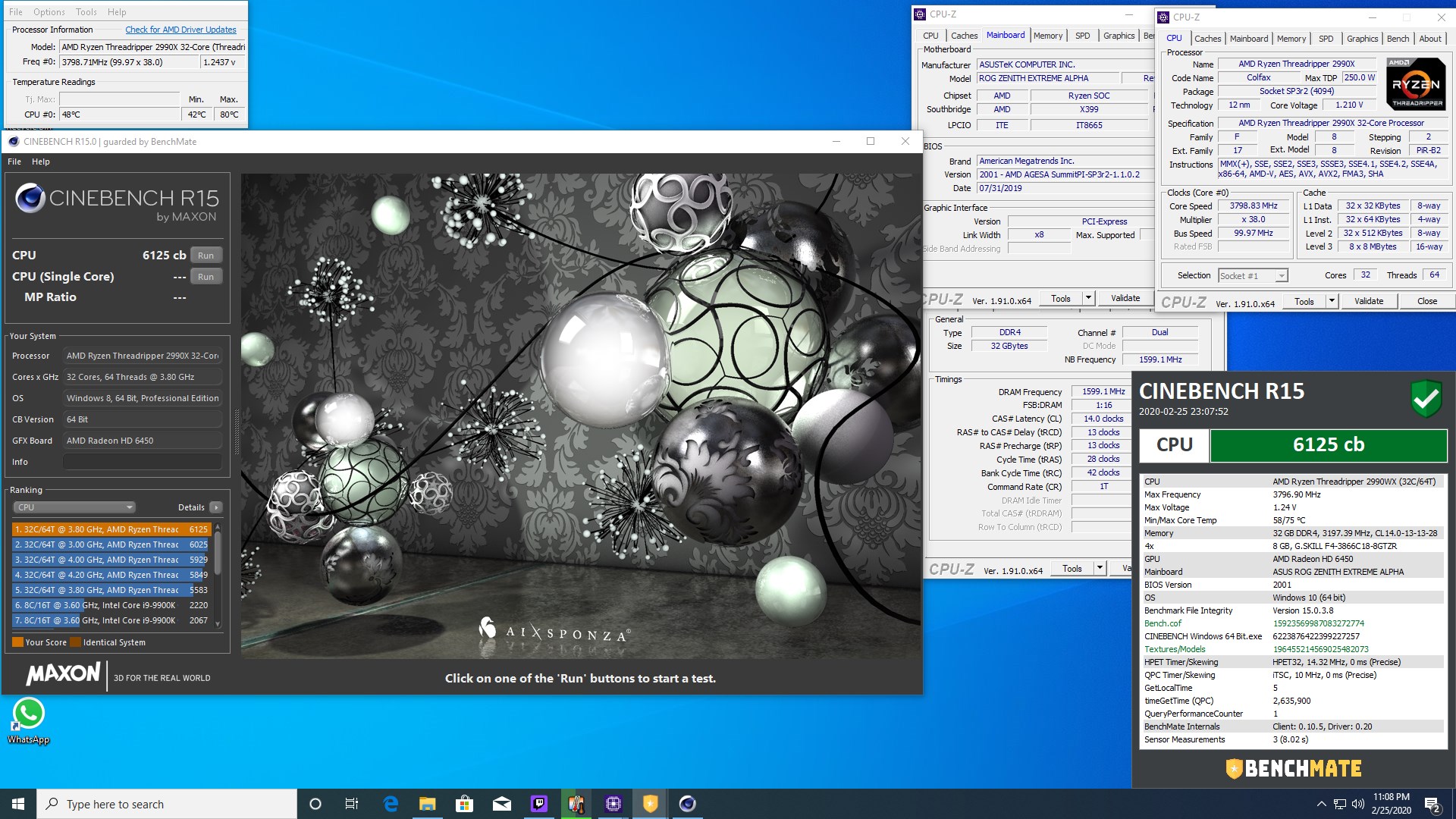Switch to the BenchMate shield taskbar icon
Screen dimensions: 1456x819
tap(651, 804)
